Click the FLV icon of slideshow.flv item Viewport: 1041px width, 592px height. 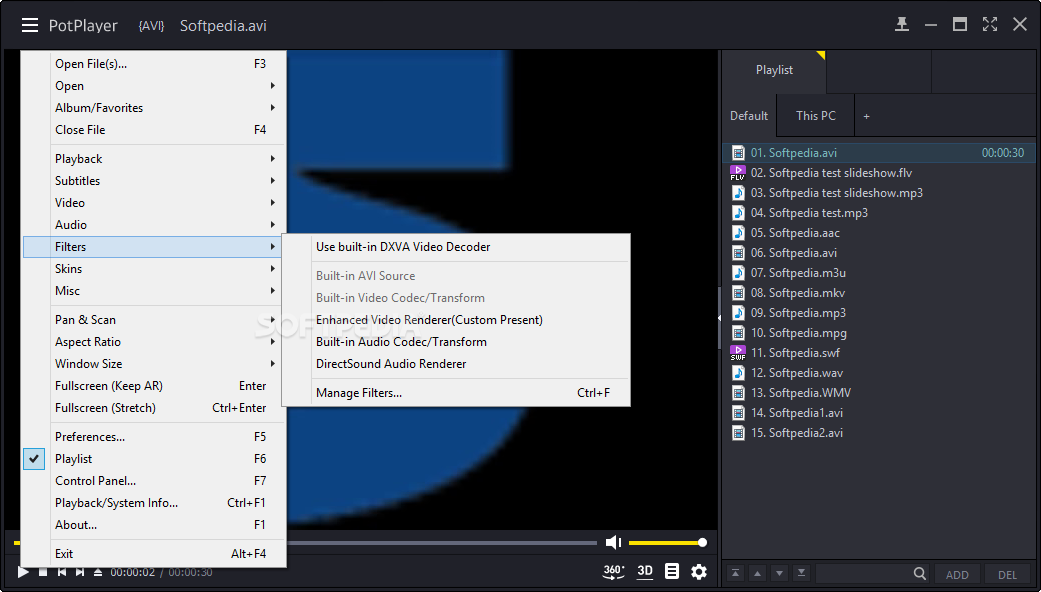[738, 173]
